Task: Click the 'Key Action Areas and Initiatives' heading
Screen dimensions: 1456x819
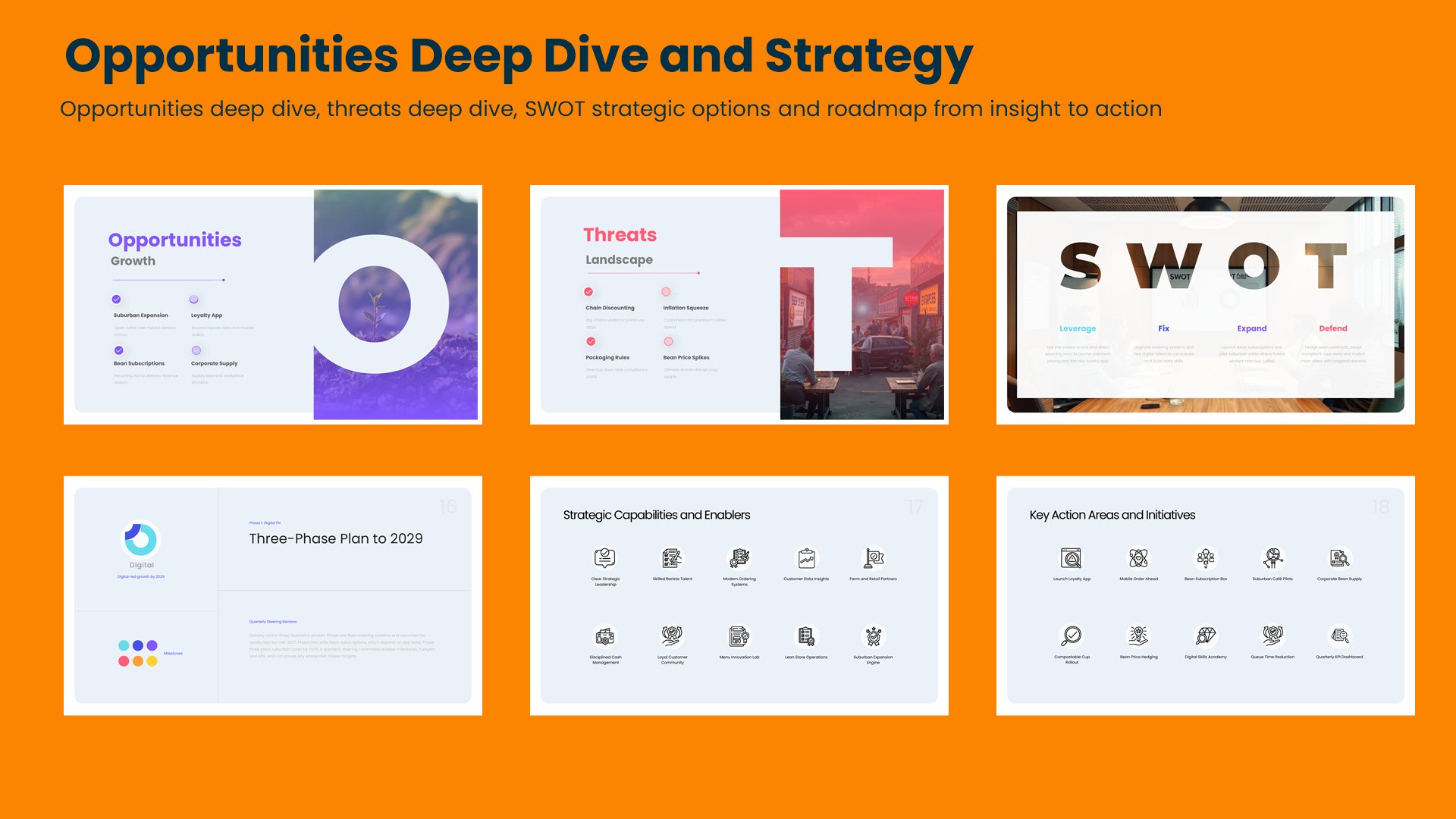Action: point(1112,515)
